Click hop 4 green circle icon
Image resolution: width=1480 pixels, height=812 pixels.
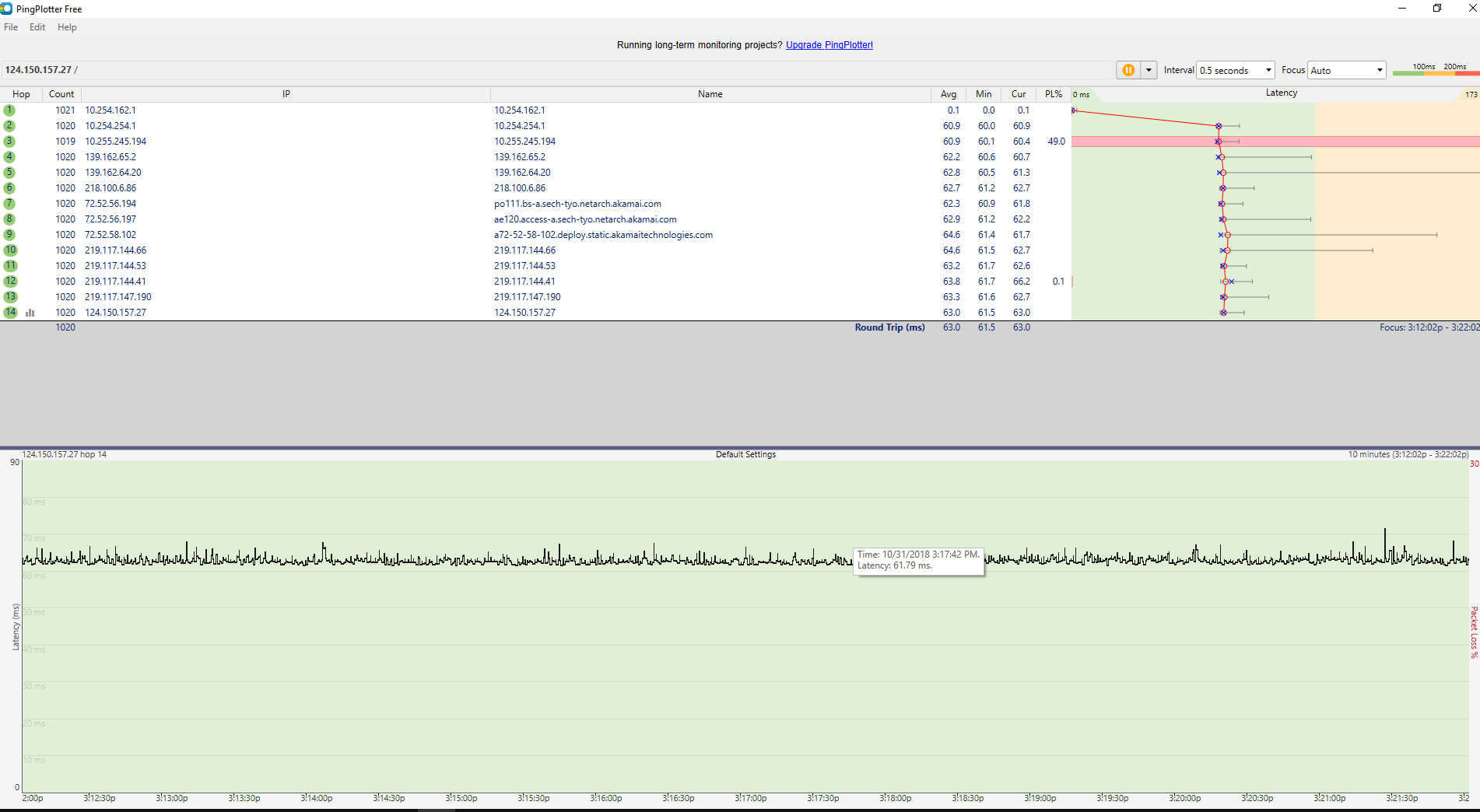click(9, 157)
